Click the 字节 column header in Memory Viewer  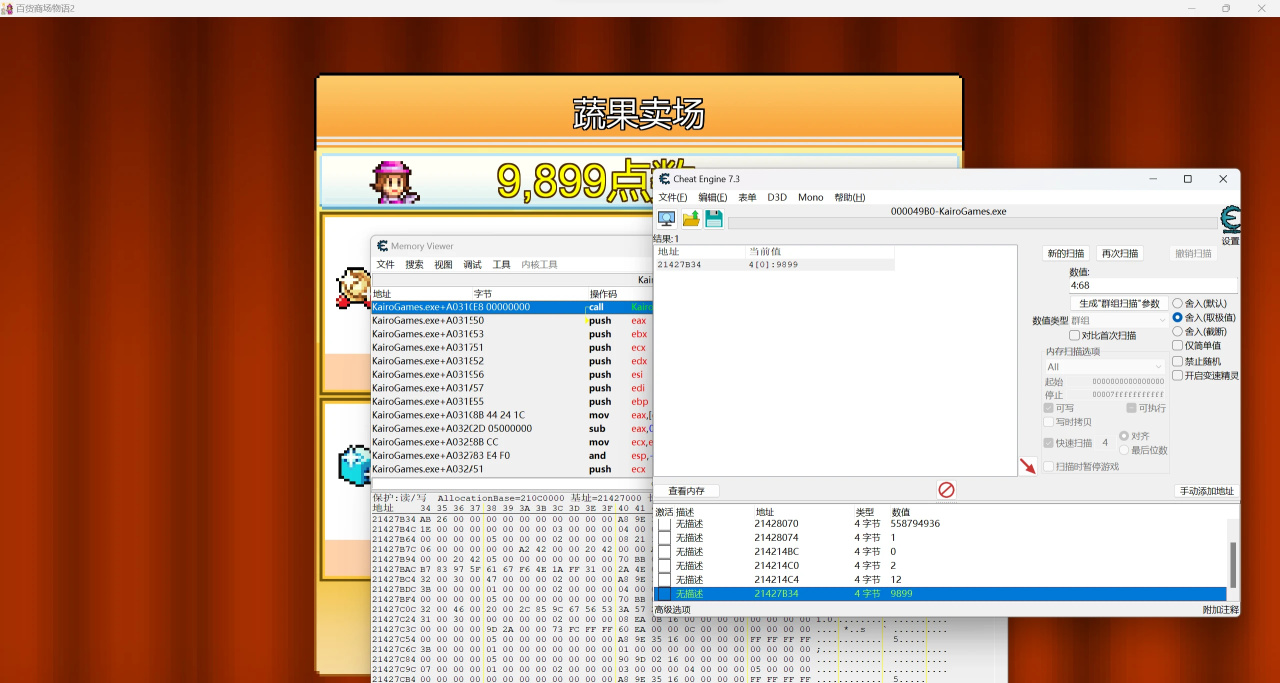pos(483,294)
